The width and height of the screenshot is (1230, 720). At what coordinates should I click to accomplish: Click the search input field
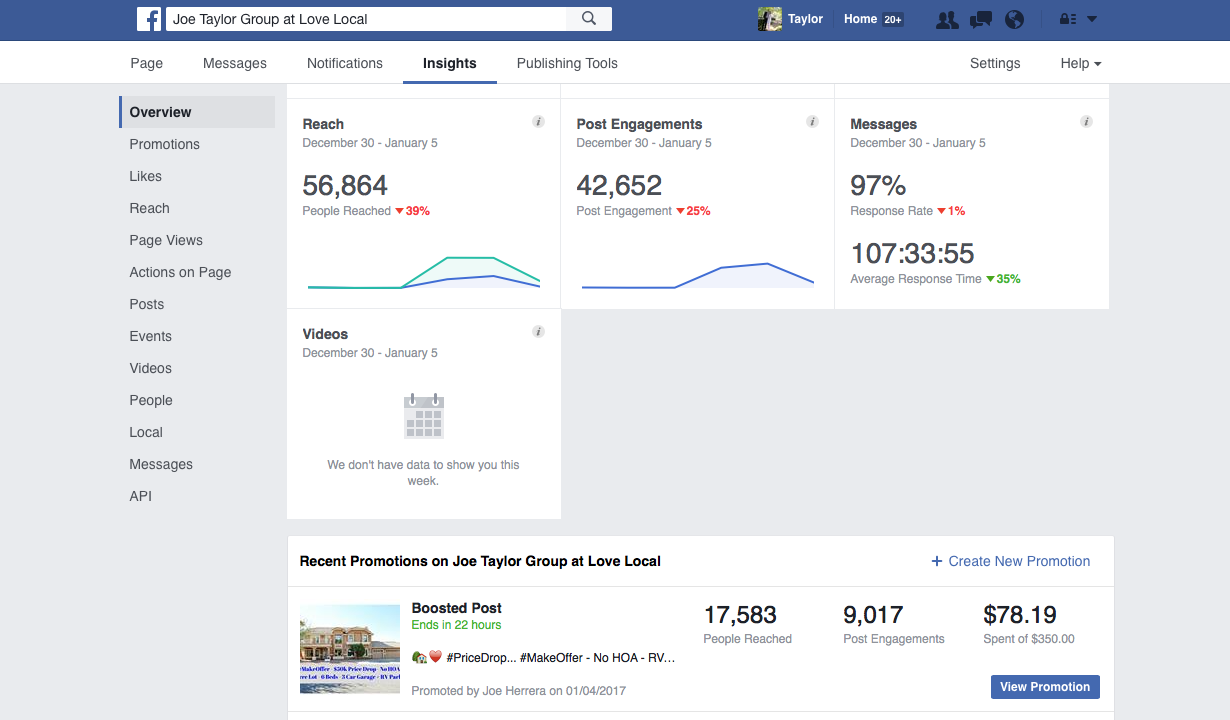click(366, 19)
